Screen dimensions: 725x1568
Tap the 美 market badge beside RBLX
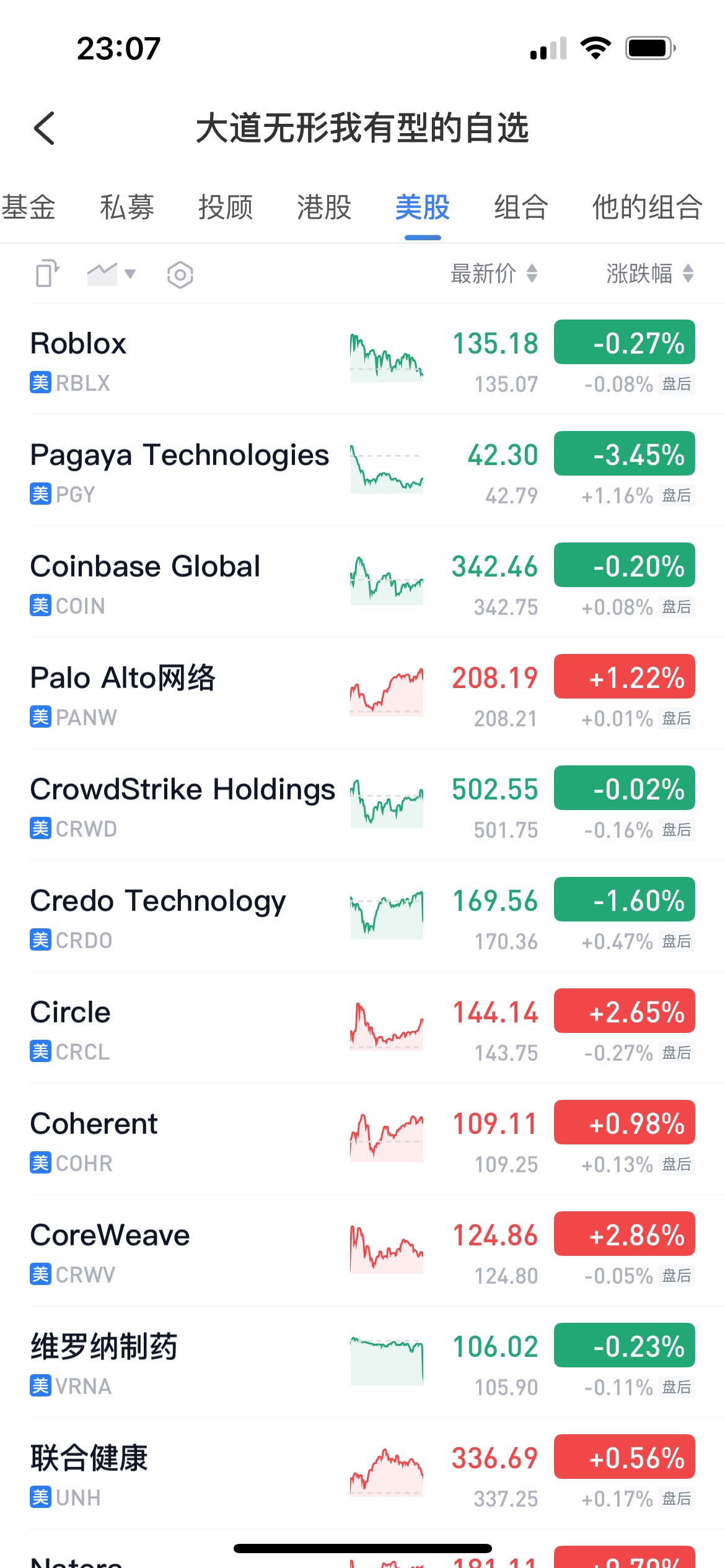(x=40, y=383)
